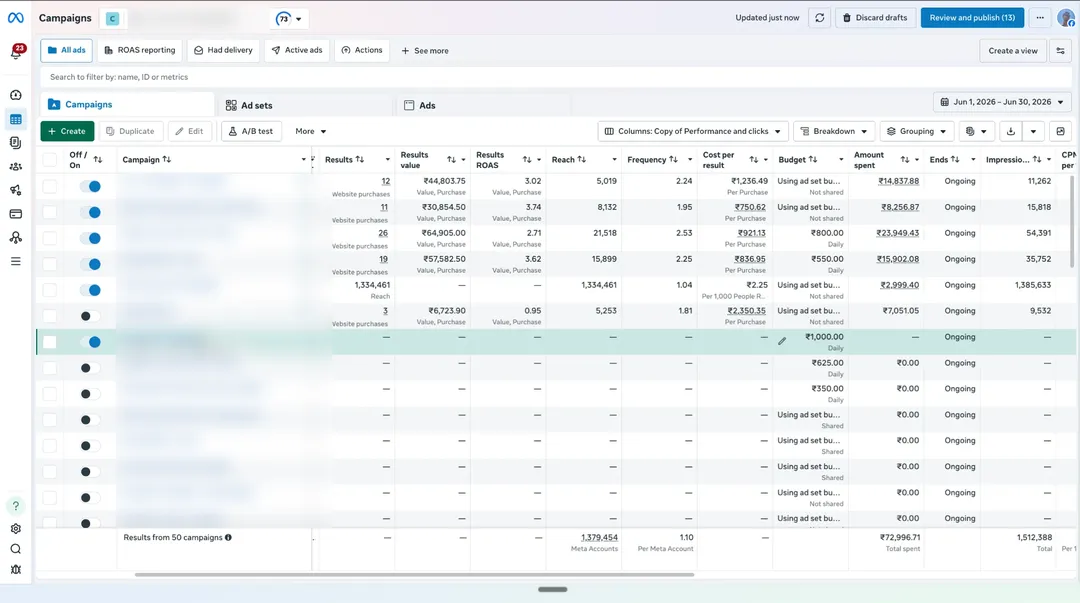The height and width of the screenshot is (603, 1080).
Task: Select all campaigns with header checkbox
Action: click(x=50, y=160)
